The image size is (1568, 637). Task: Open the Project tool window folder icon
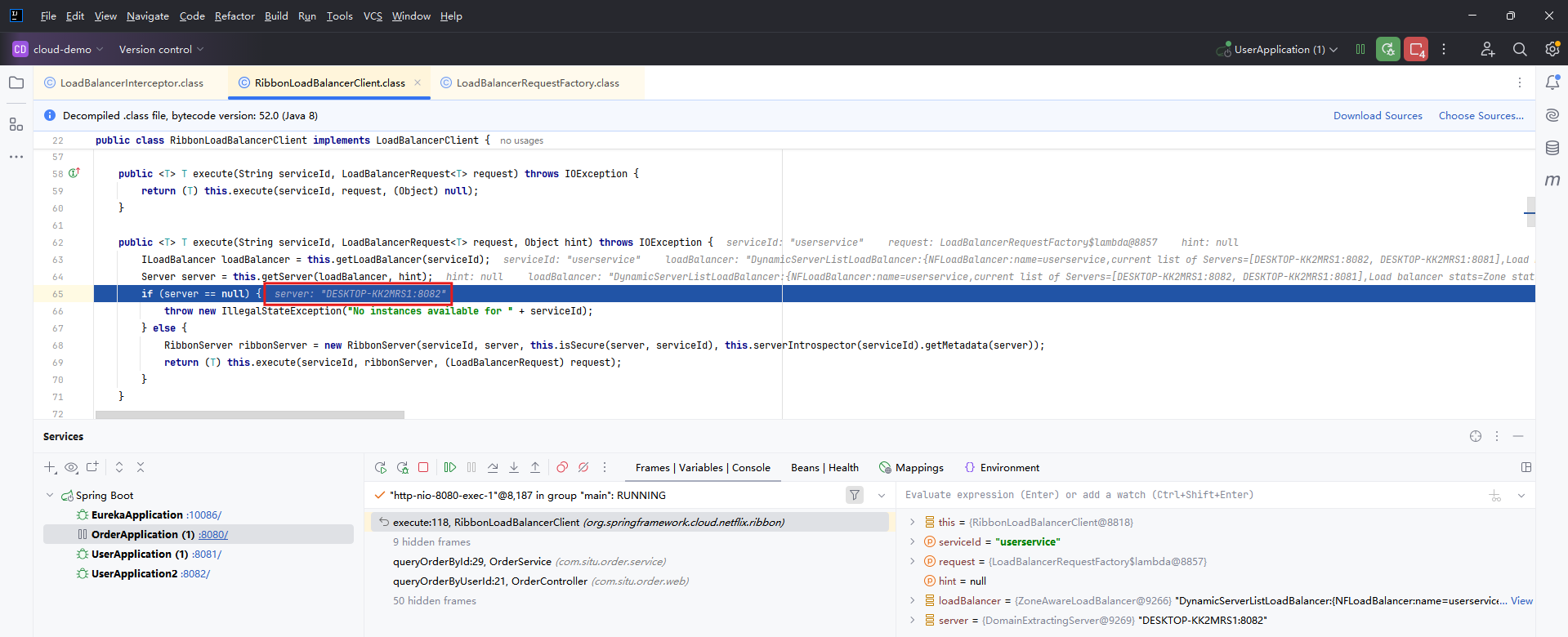point(16,82)
